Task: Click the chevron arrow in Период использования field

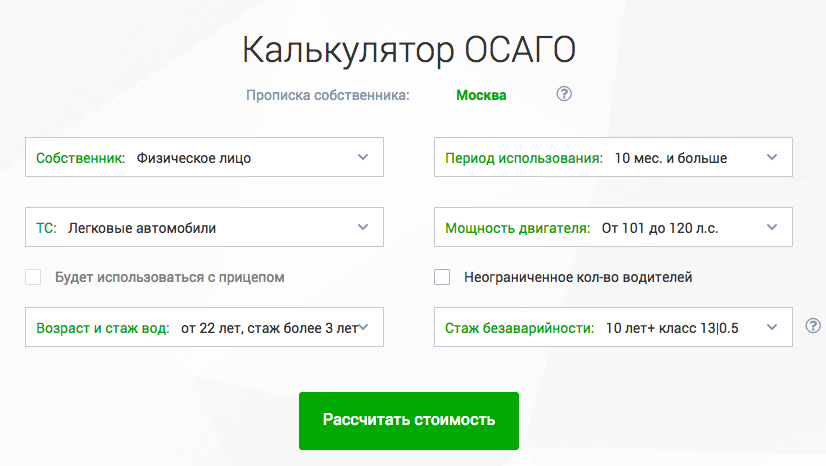Action: tap(771, 157)
